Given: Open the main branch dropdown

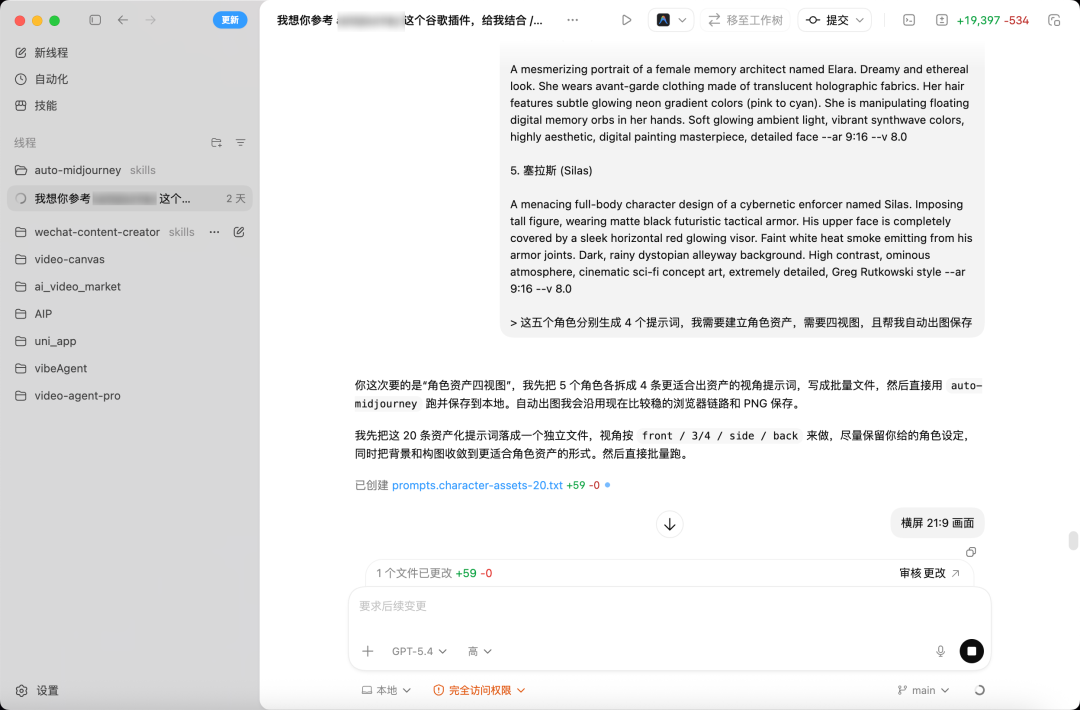Looking at the screenshot, I should [922, 690].
